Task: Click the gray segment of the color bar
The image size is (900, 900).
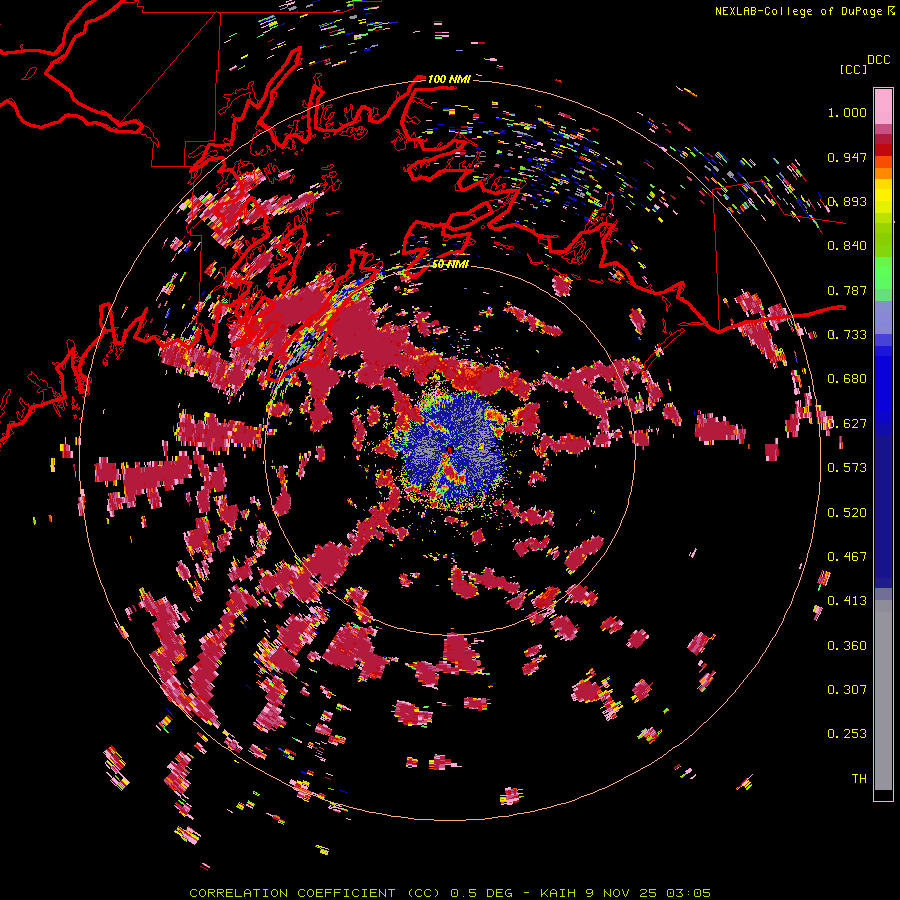Action: pos(883,695)
